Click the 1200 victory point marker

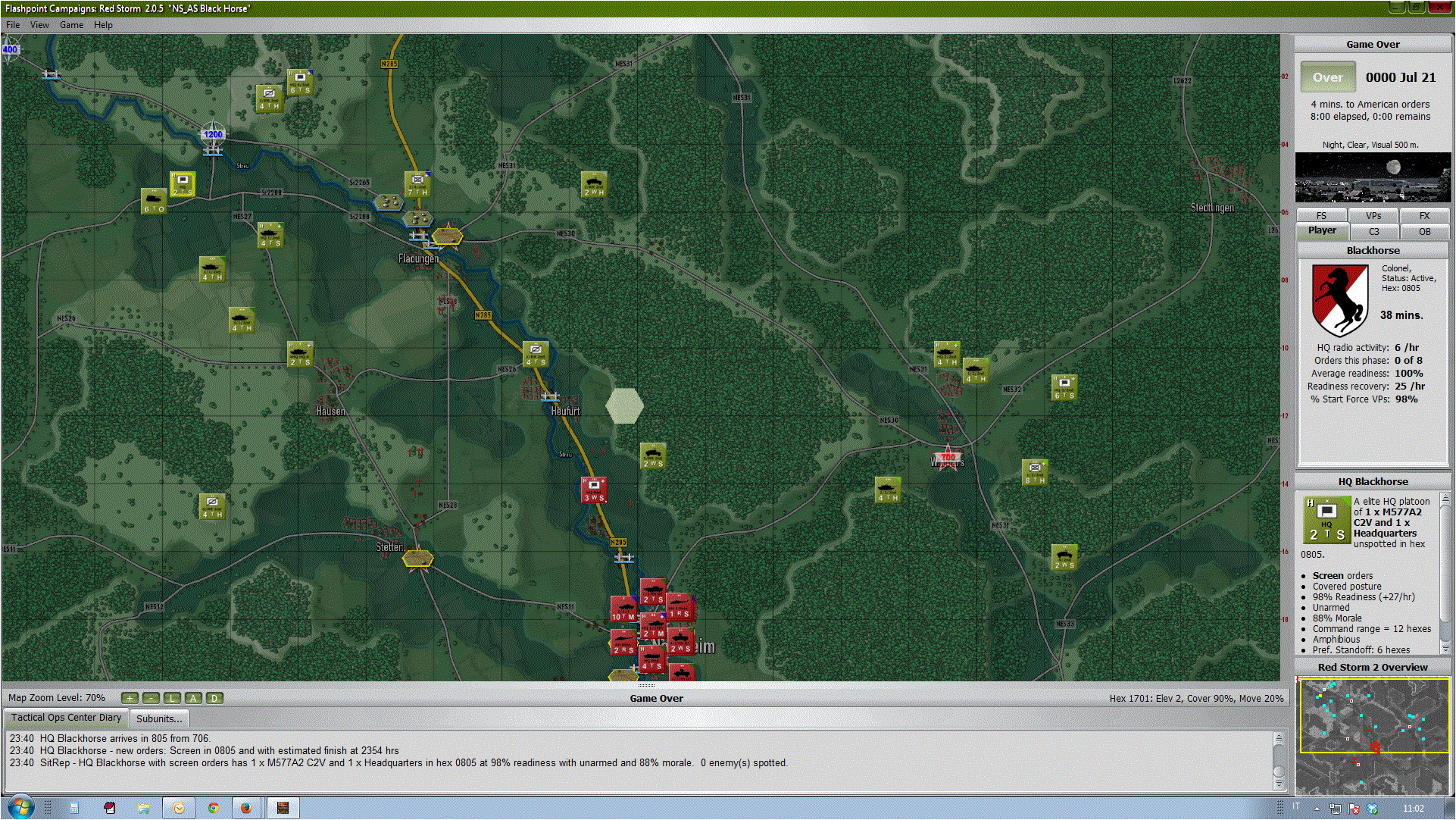[x=213, y=134]
